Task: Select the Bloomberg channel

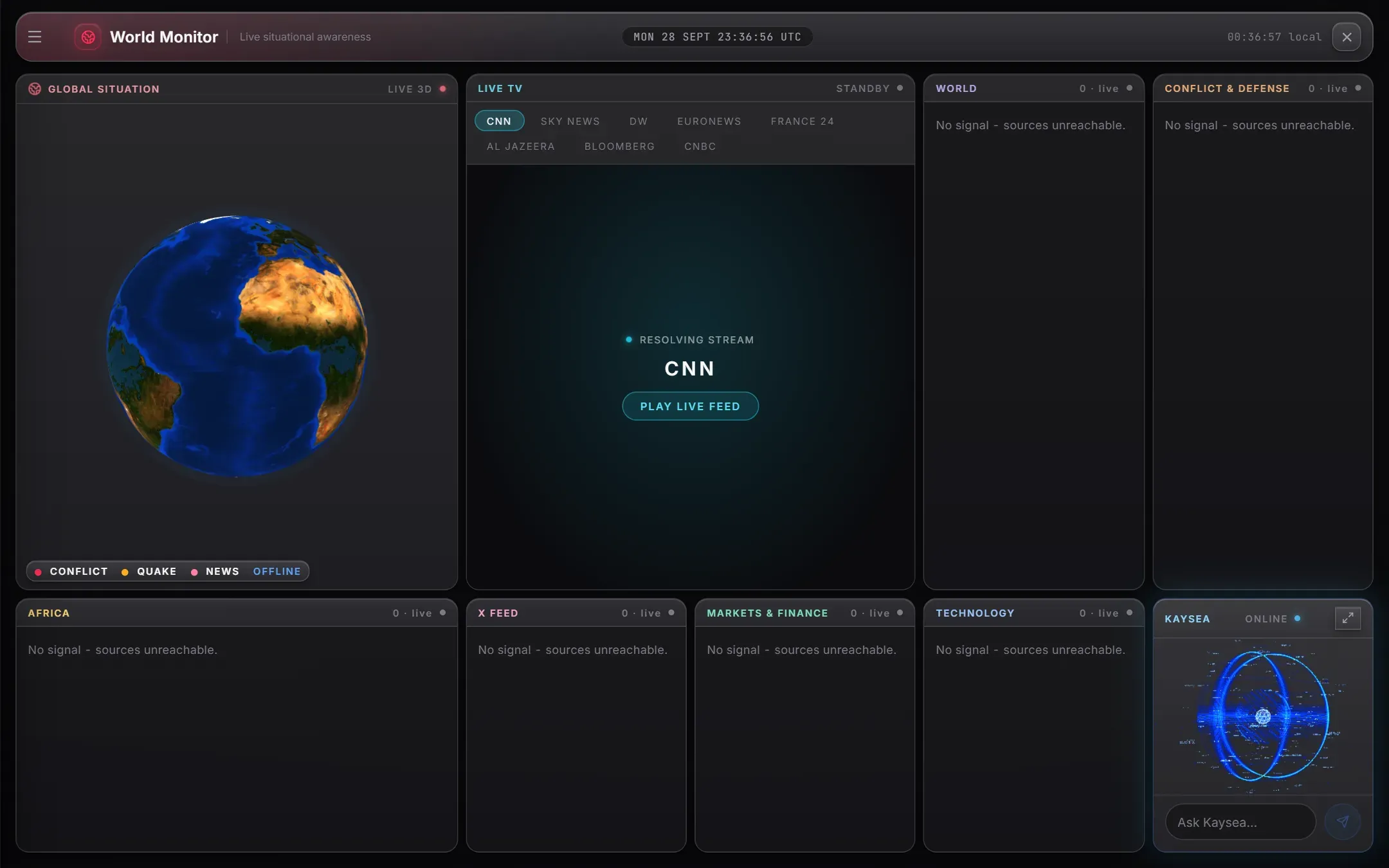Action: (x=619, y=146)
